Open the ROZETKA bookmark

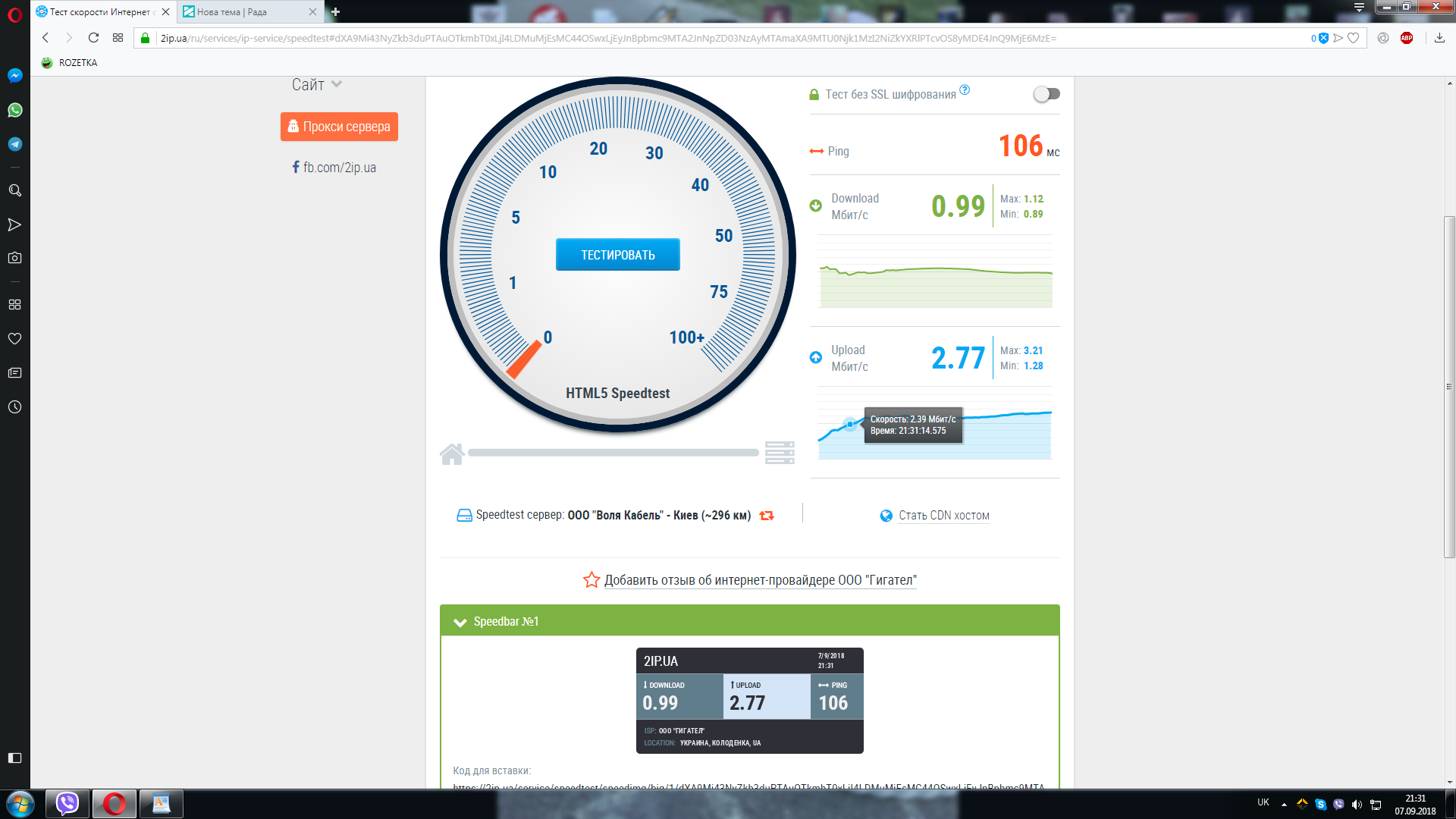click(70, 63)
